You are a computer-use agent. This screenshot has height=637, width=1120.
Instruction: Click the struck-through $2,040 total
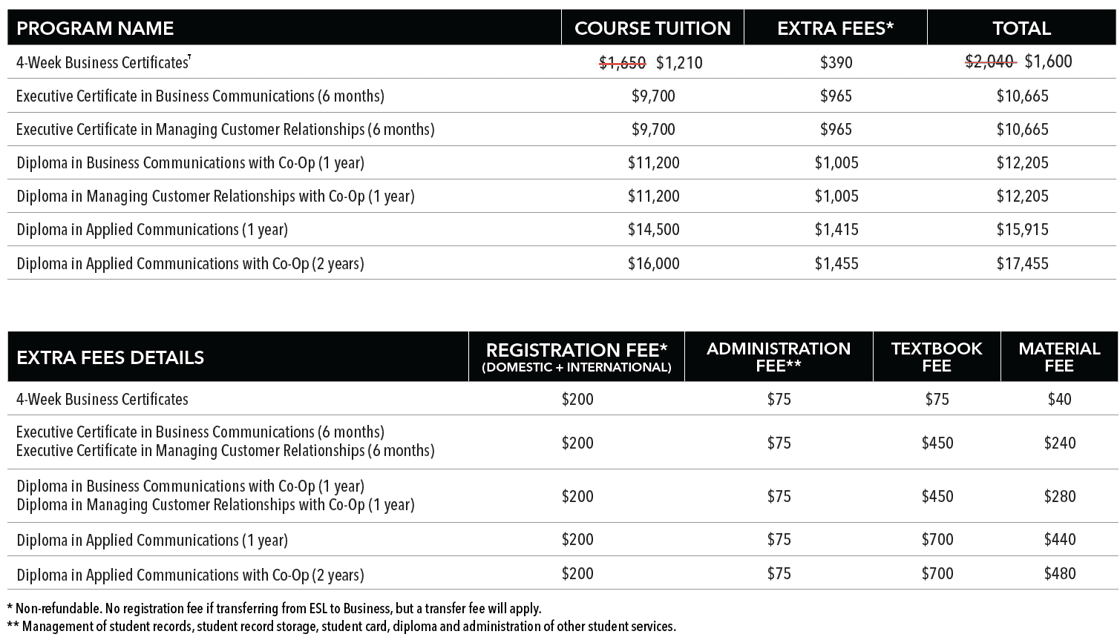tap(989, 61)
